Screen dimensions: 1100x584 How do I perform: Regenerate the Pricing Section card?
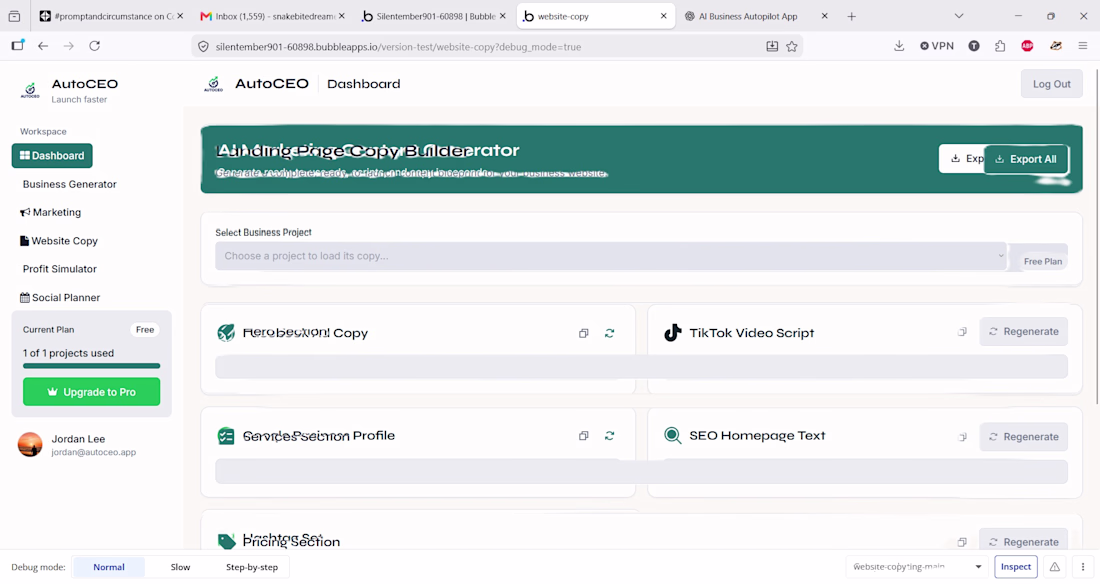click(1024, 541)
